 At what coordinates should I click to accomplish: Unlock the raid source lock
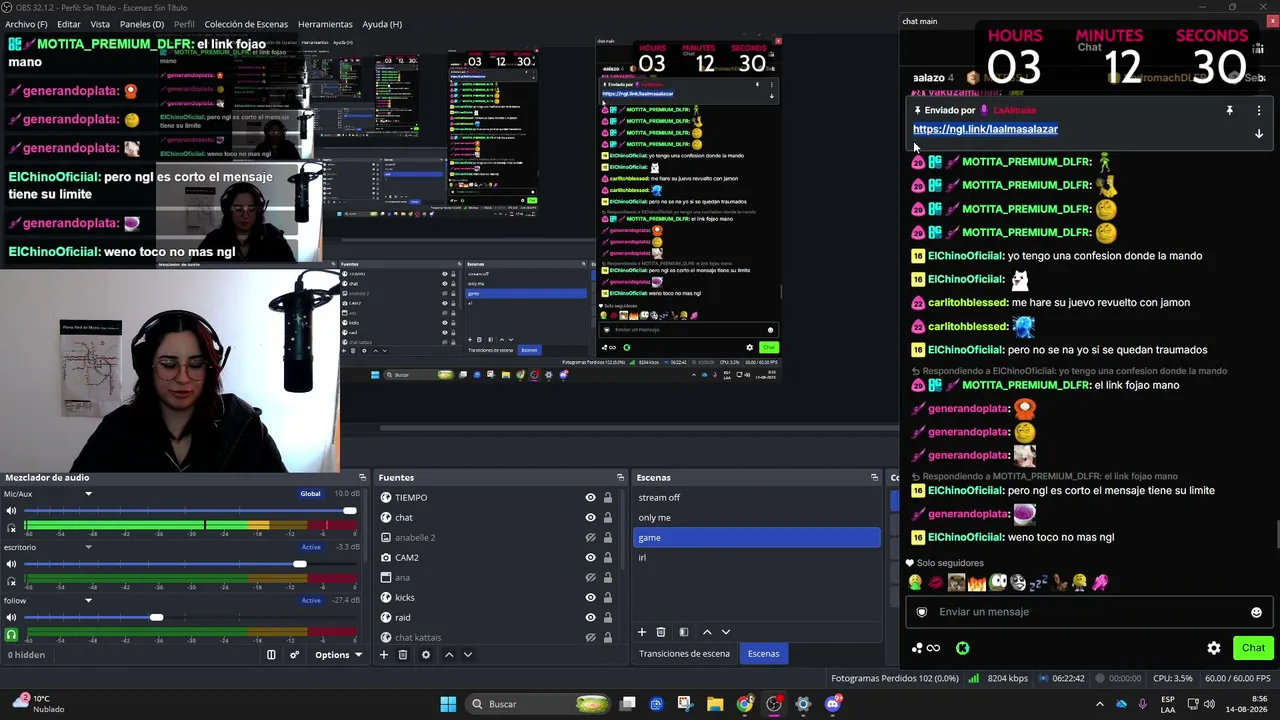(x=607, y=618)
